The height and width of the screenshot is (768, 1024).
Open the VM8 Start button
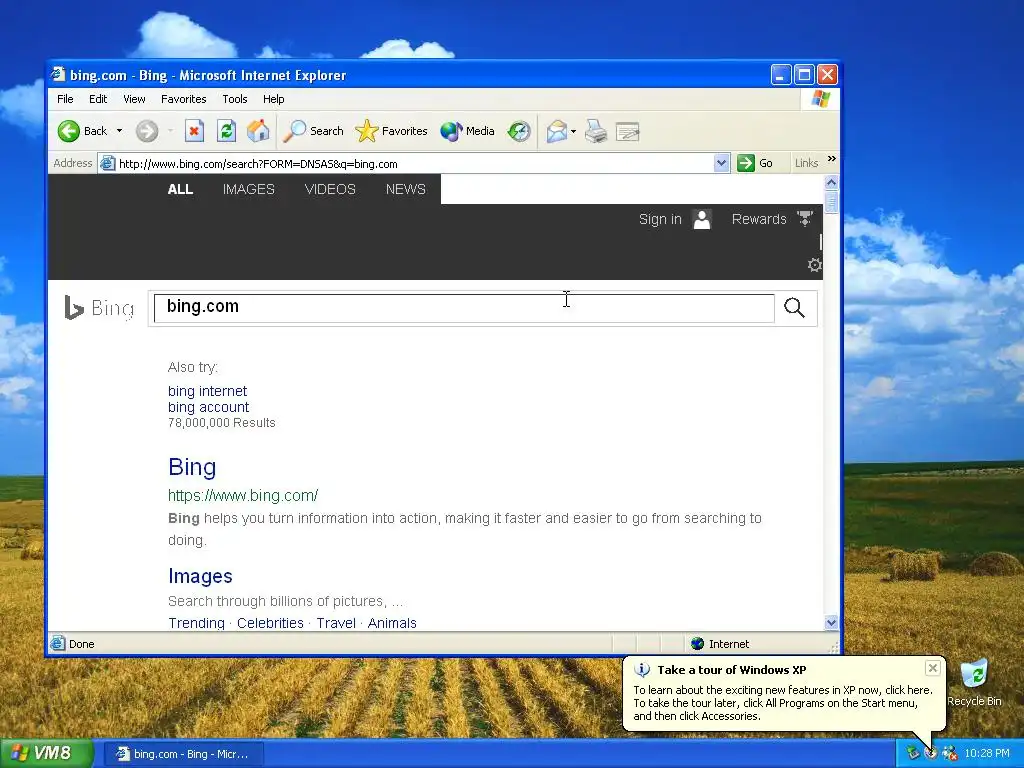coord(46,753)
